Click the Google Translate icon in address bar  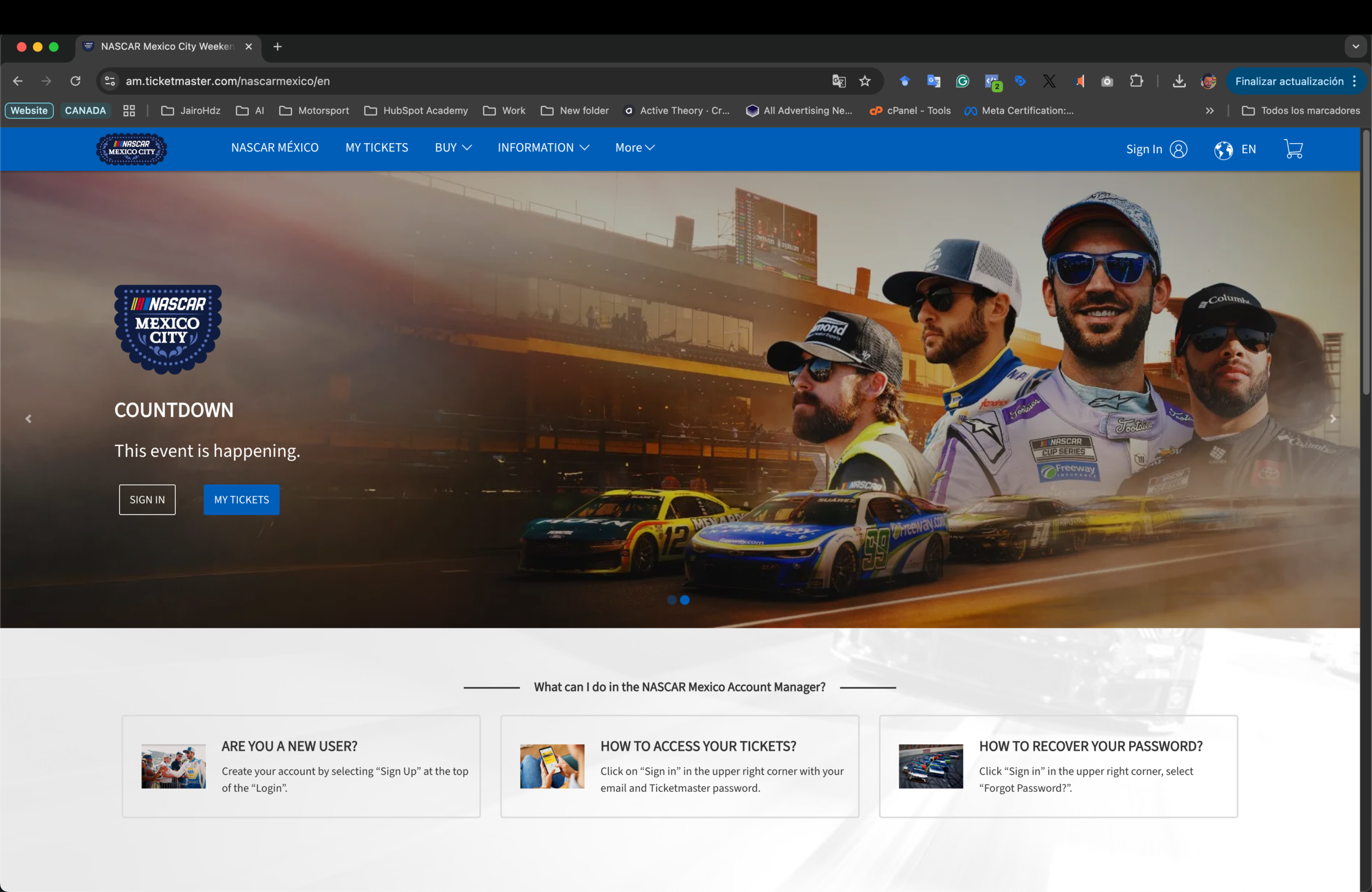pos(839,81)
